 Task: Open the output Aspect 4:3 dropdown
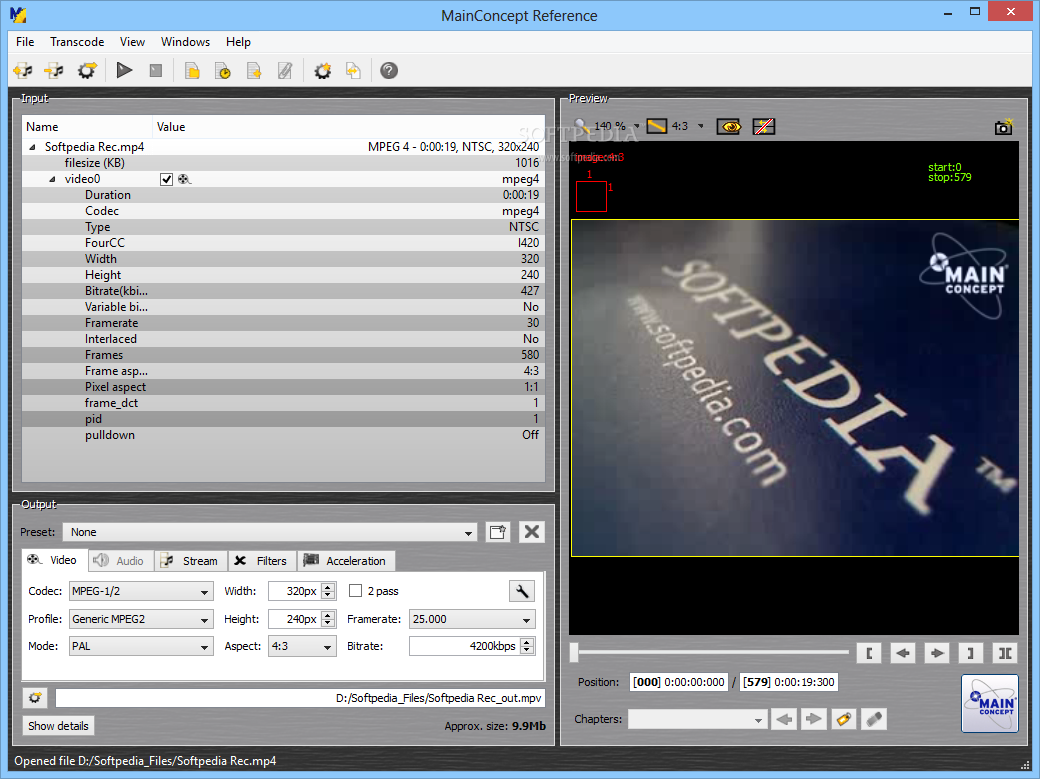pyautogui.click(x=302, y=646)
